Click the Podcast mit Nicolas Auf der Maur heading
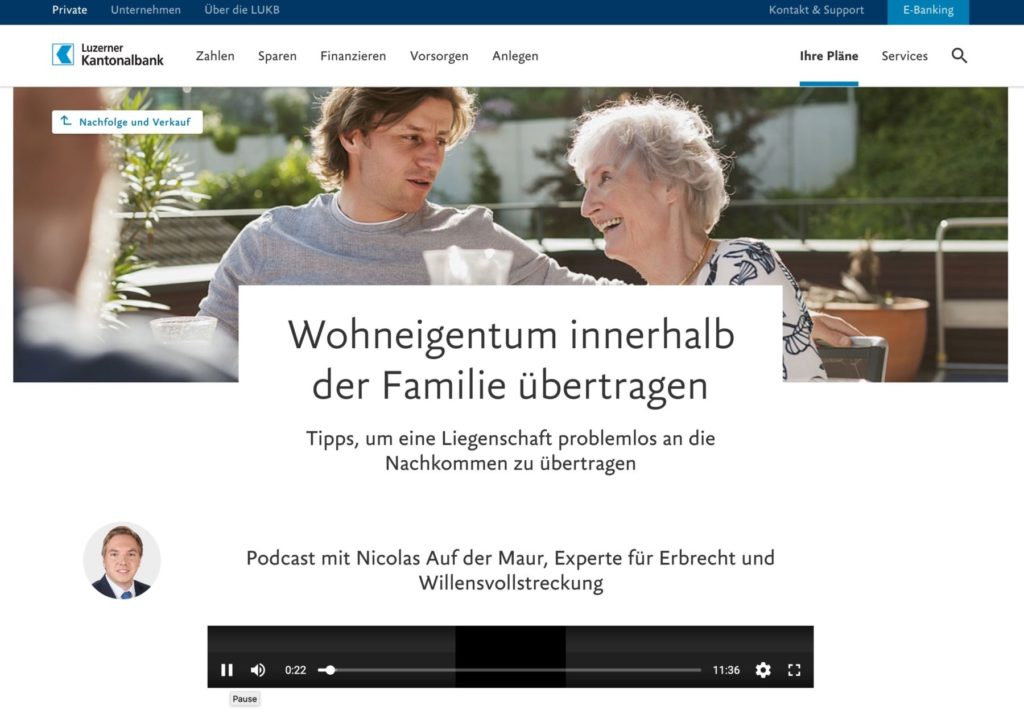Screen dimensions: 1024x726 [x=511, y=570]
